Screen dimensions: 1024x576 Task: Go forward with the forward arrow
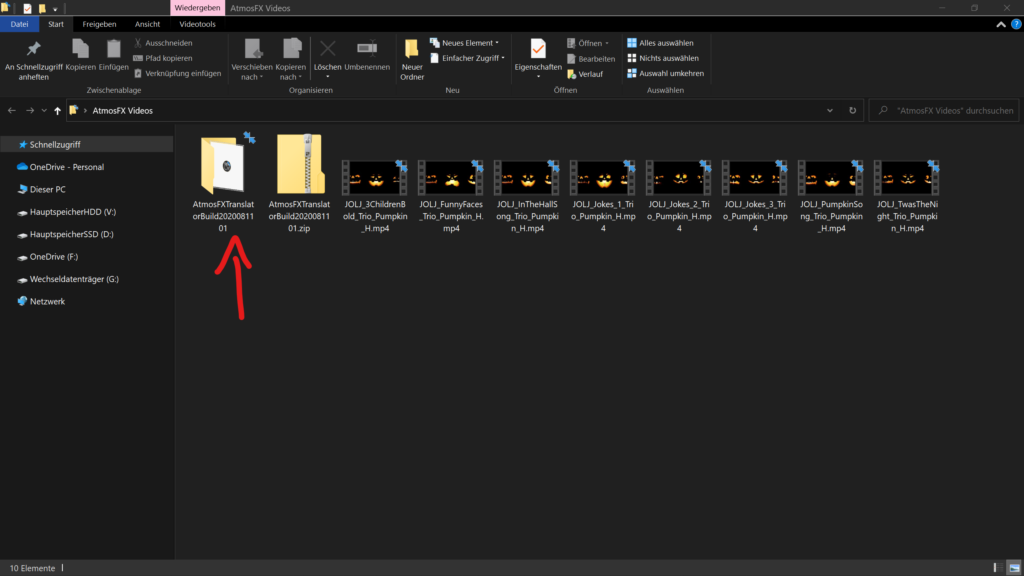click(30, 110)
